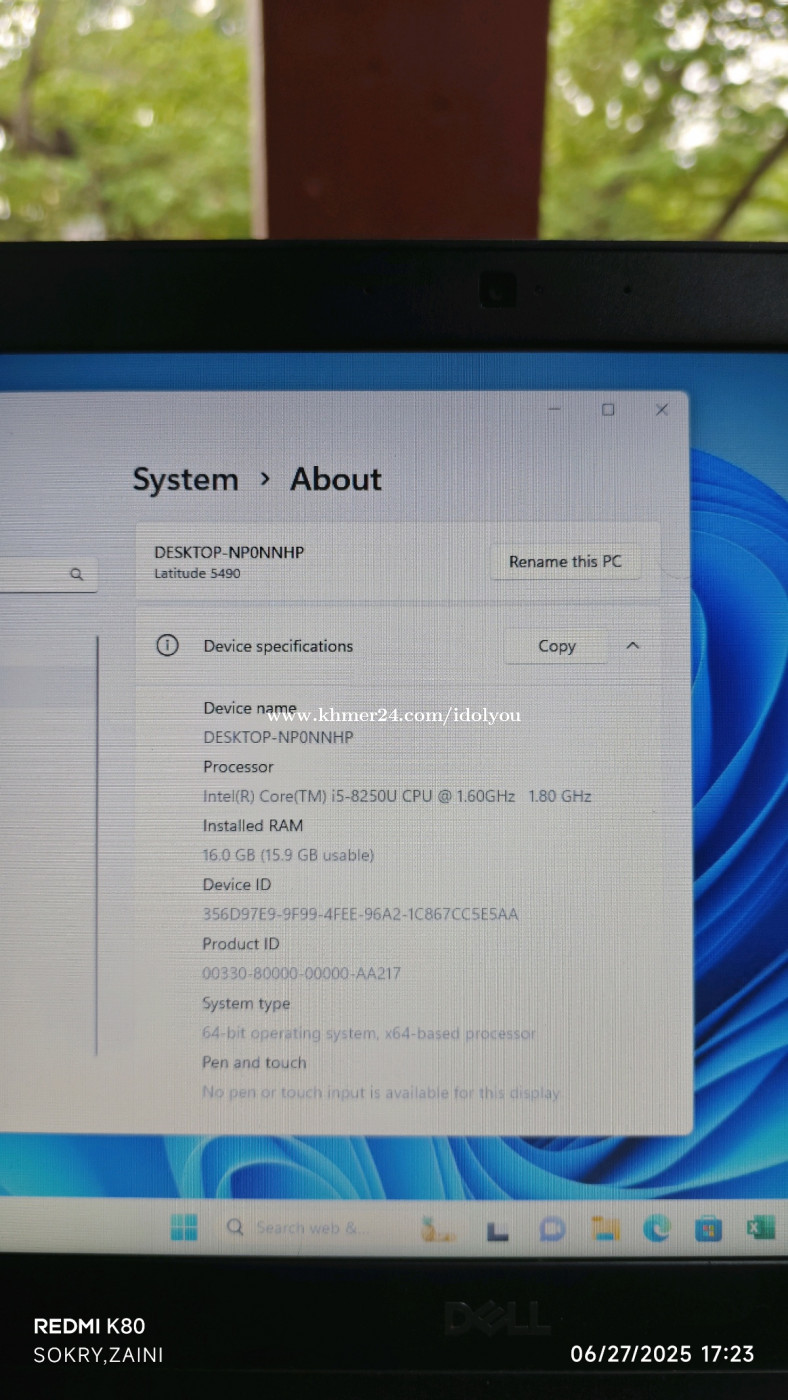Collapse the Device specifications section
This screenshot has width=788, height=1400.
coord(632,646)
